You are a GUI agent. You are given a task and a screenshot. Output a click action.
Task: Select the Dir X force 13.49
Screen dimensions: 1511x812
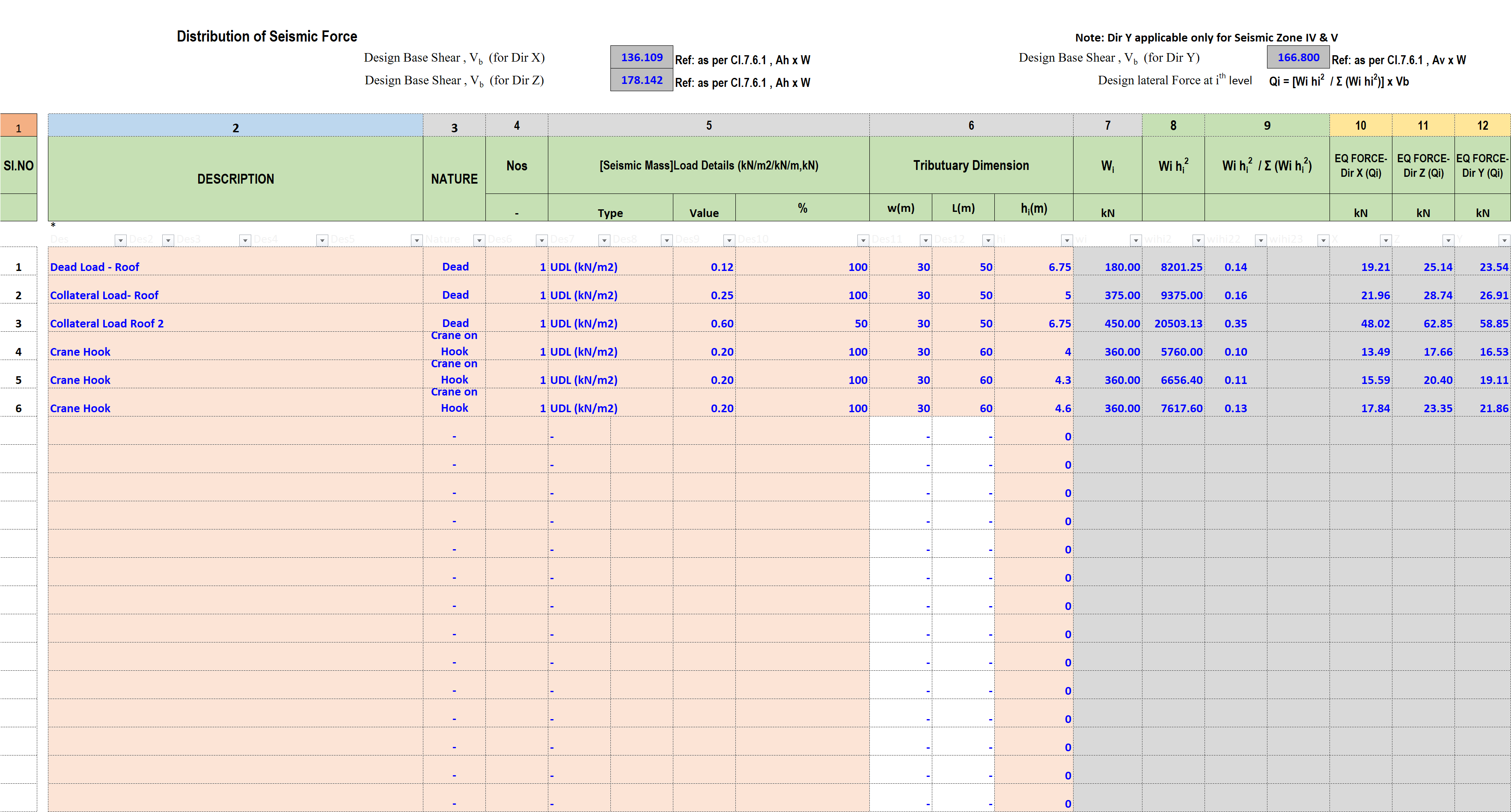pos(1361,345)
